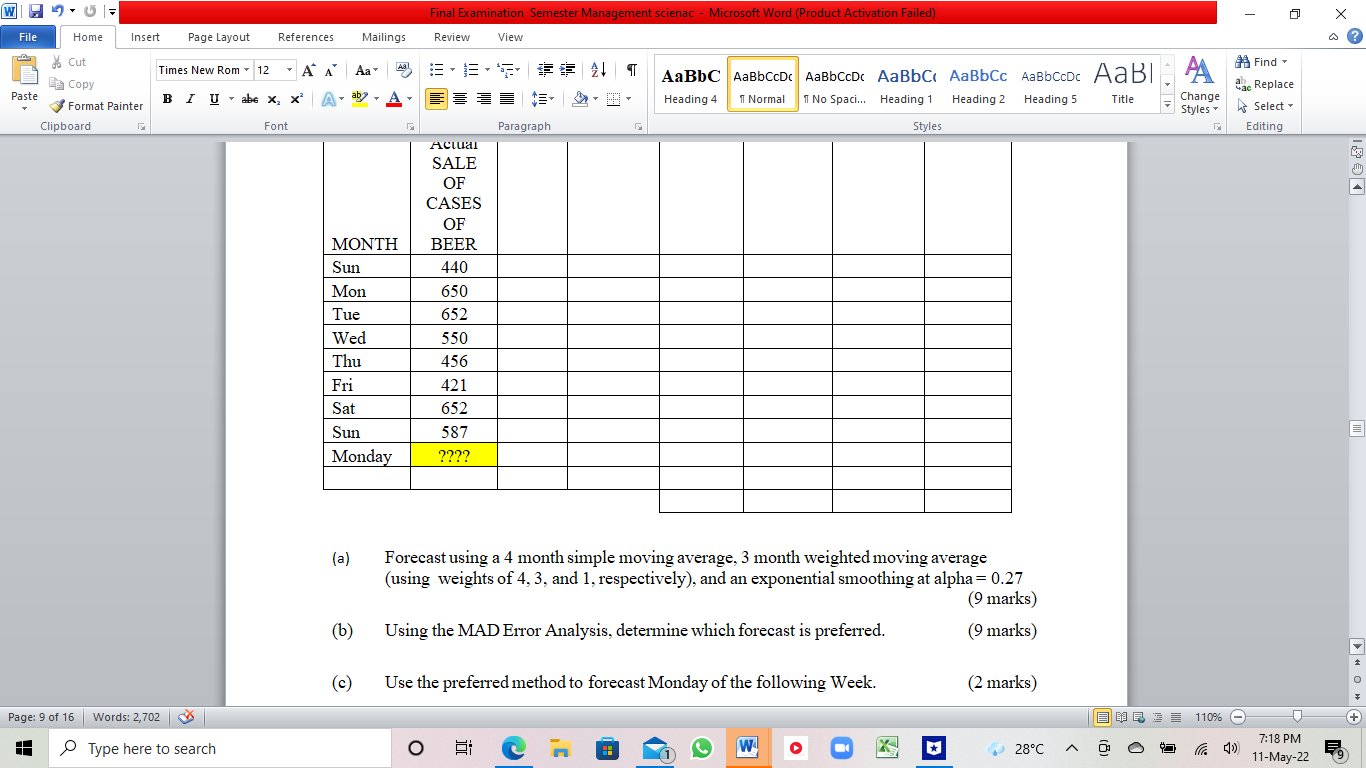Switch to the Mailings tab
This screenshot has width=1366, height=768.
[383, 36]
